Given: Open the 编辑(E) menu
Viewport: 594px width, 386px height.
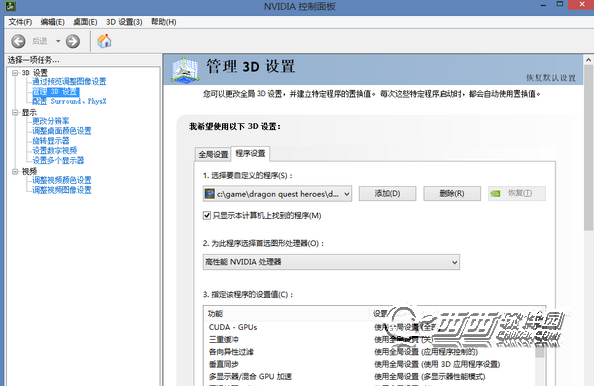Looking at the screenshot, I should (53, 22).
